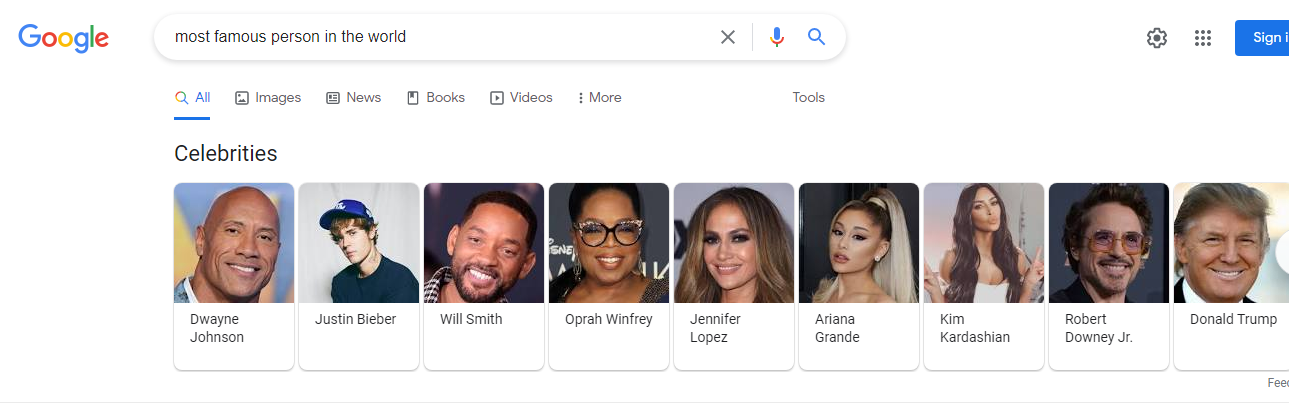Screen dimensions: 1289x416
Task: Open the Tools options
Action: point(808,98)
